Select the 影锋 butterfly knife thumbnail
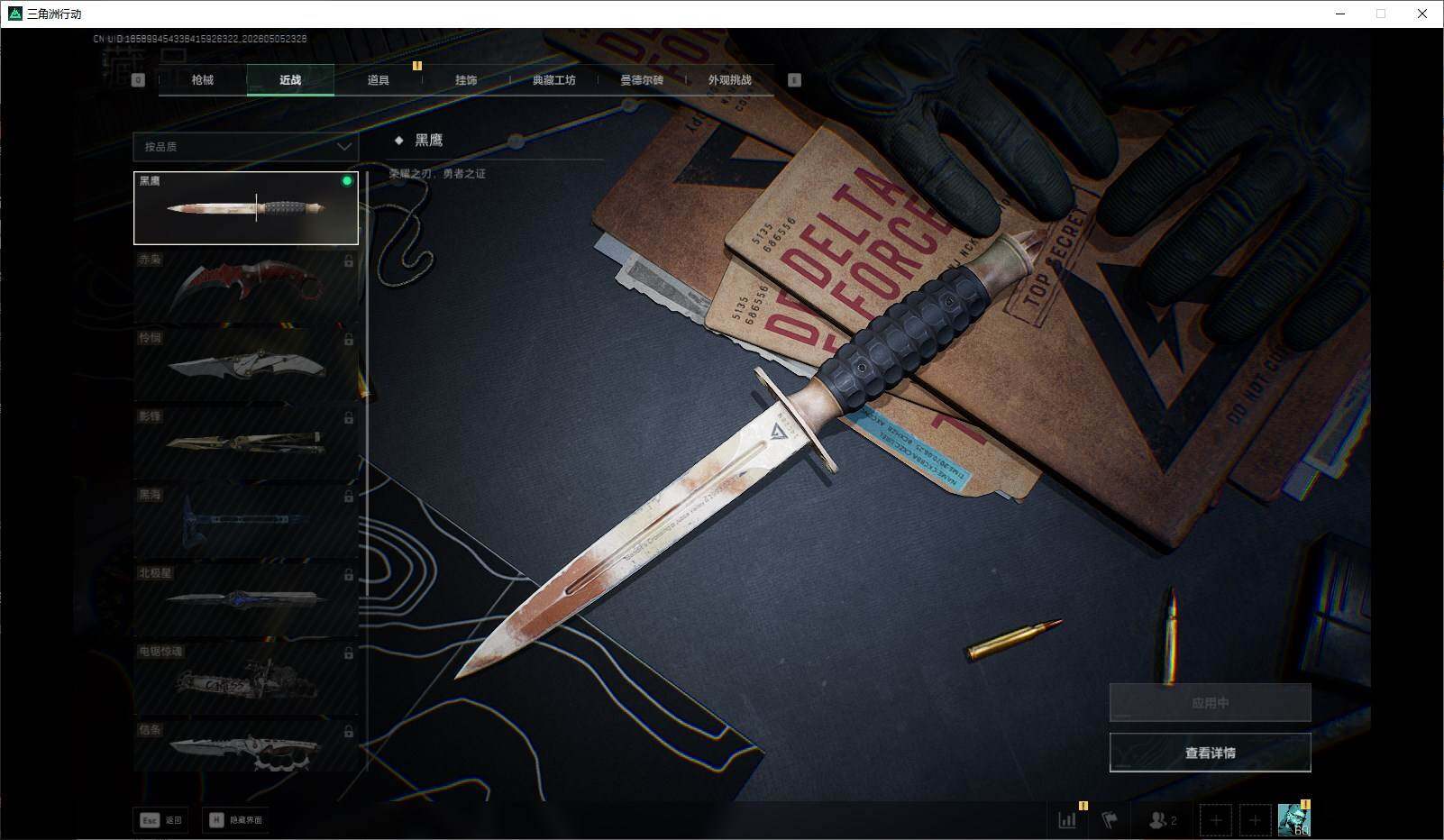This screenshot has height=840, width=1444. pyautogui.click(x=246, y=443)
